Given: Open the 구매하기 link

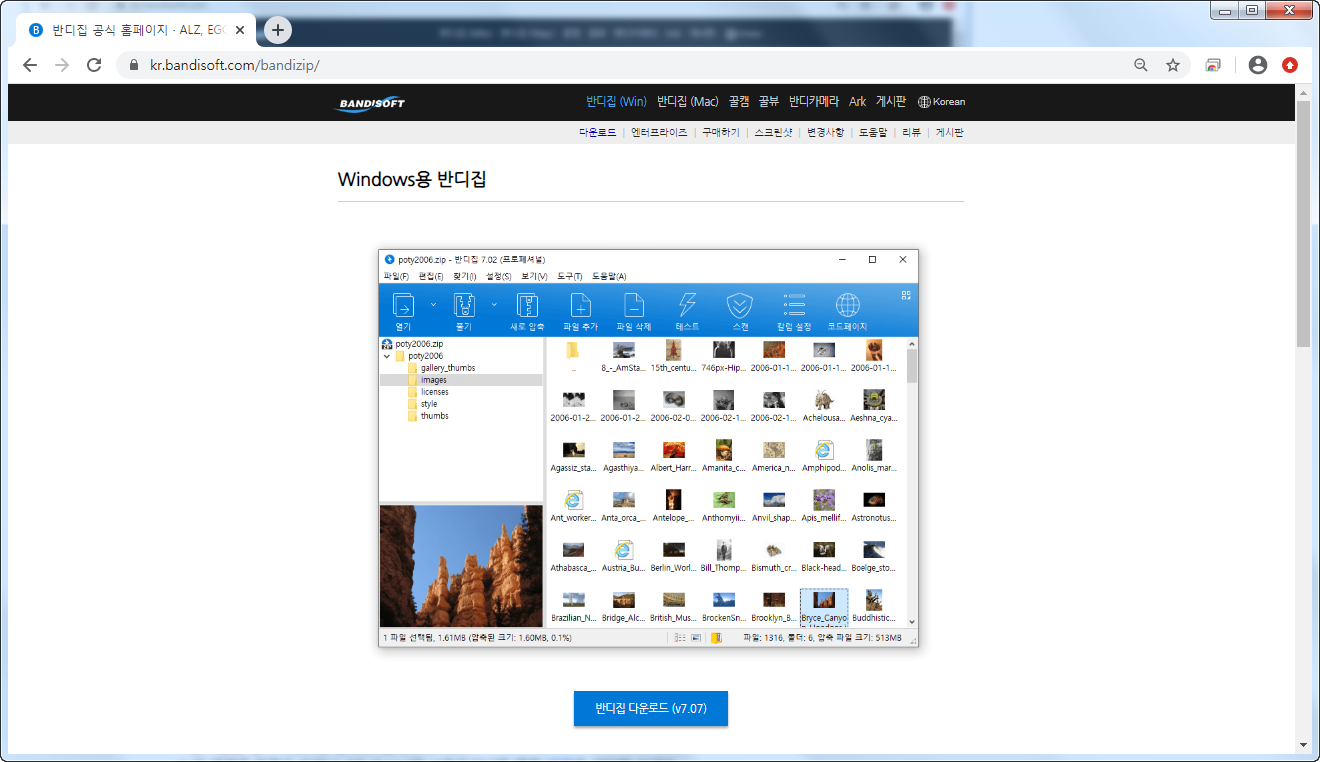Looking at the screenshot, I should (x=721, y=132).
